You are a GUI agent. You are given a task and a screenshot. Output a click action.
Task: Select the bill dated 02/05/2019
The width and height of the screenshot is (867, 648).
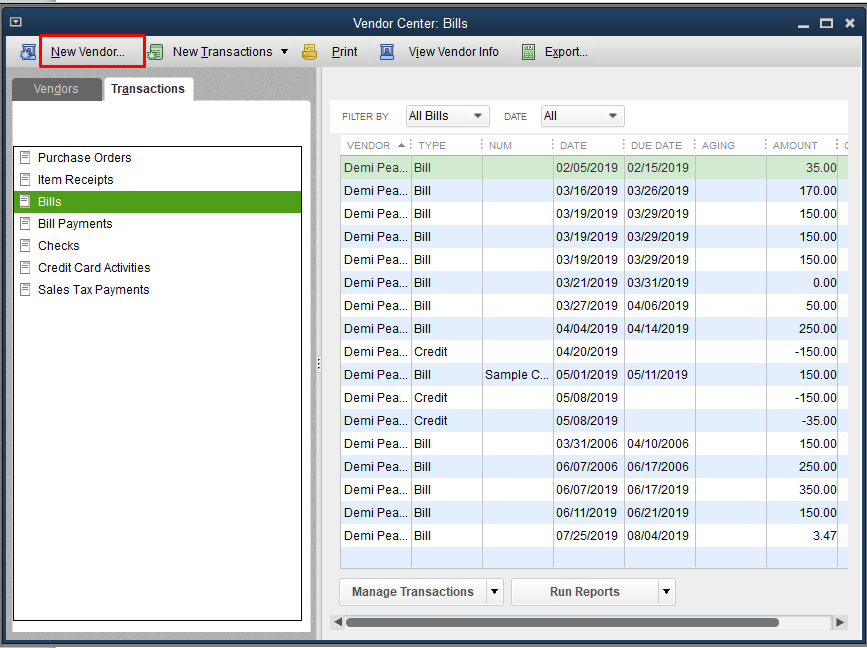(x=594, y=168)
